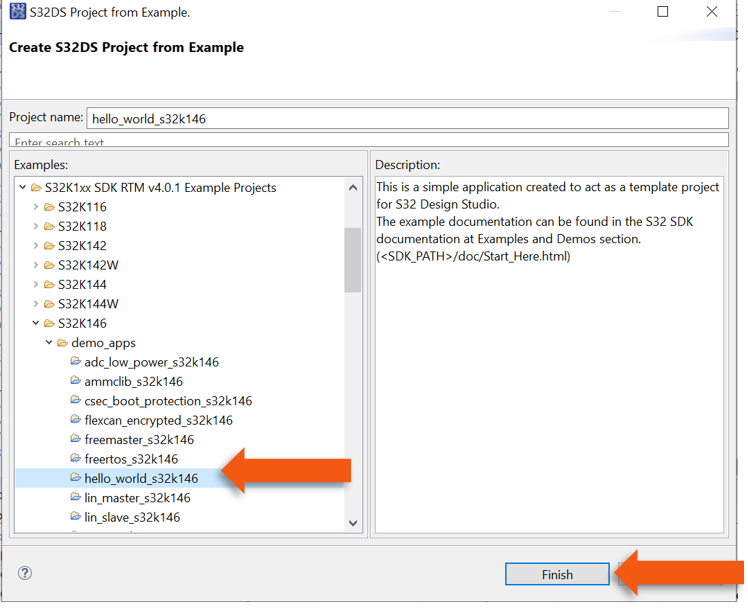This screenshot has width=748, height=609.
Task: Click the Project name text field
Action: [407, 118]
